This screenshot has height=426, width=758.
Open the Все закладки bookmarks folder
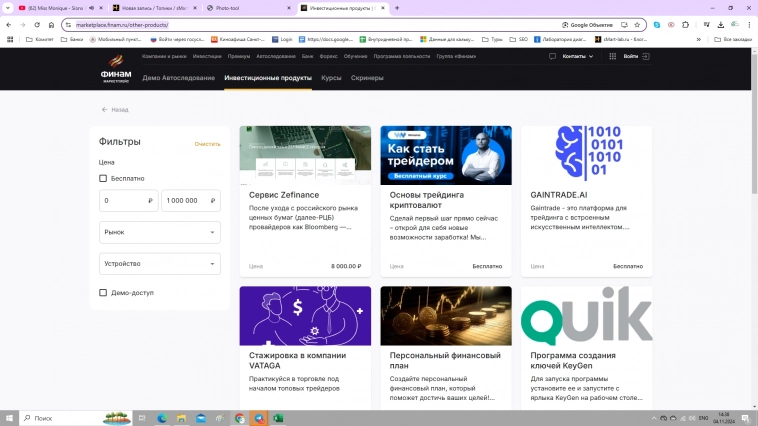pyautogui.click(x=733, y=39)
